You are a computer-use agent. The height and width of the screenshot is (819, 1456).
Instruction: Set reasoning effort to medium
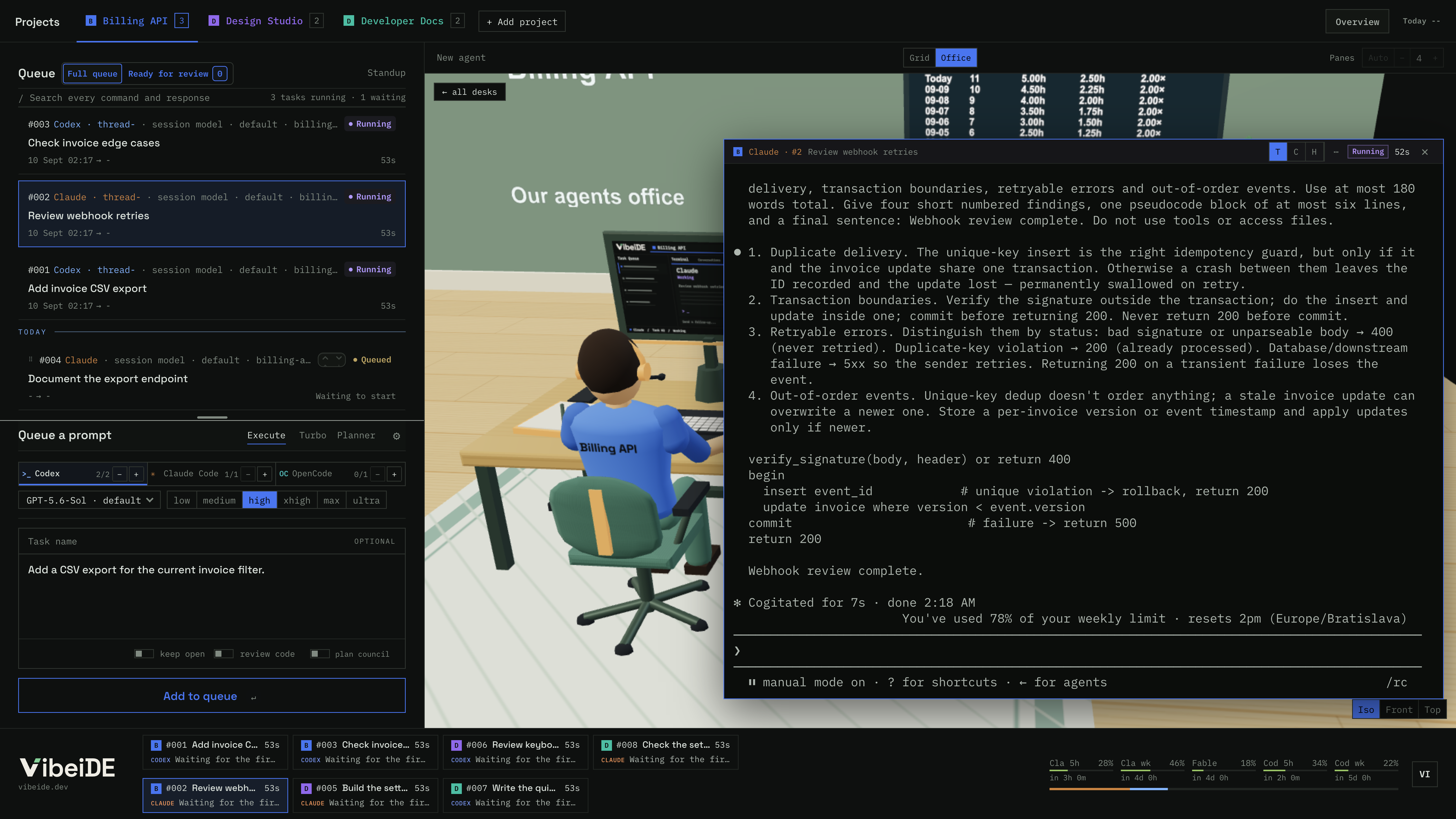click(x=219, y=500)
